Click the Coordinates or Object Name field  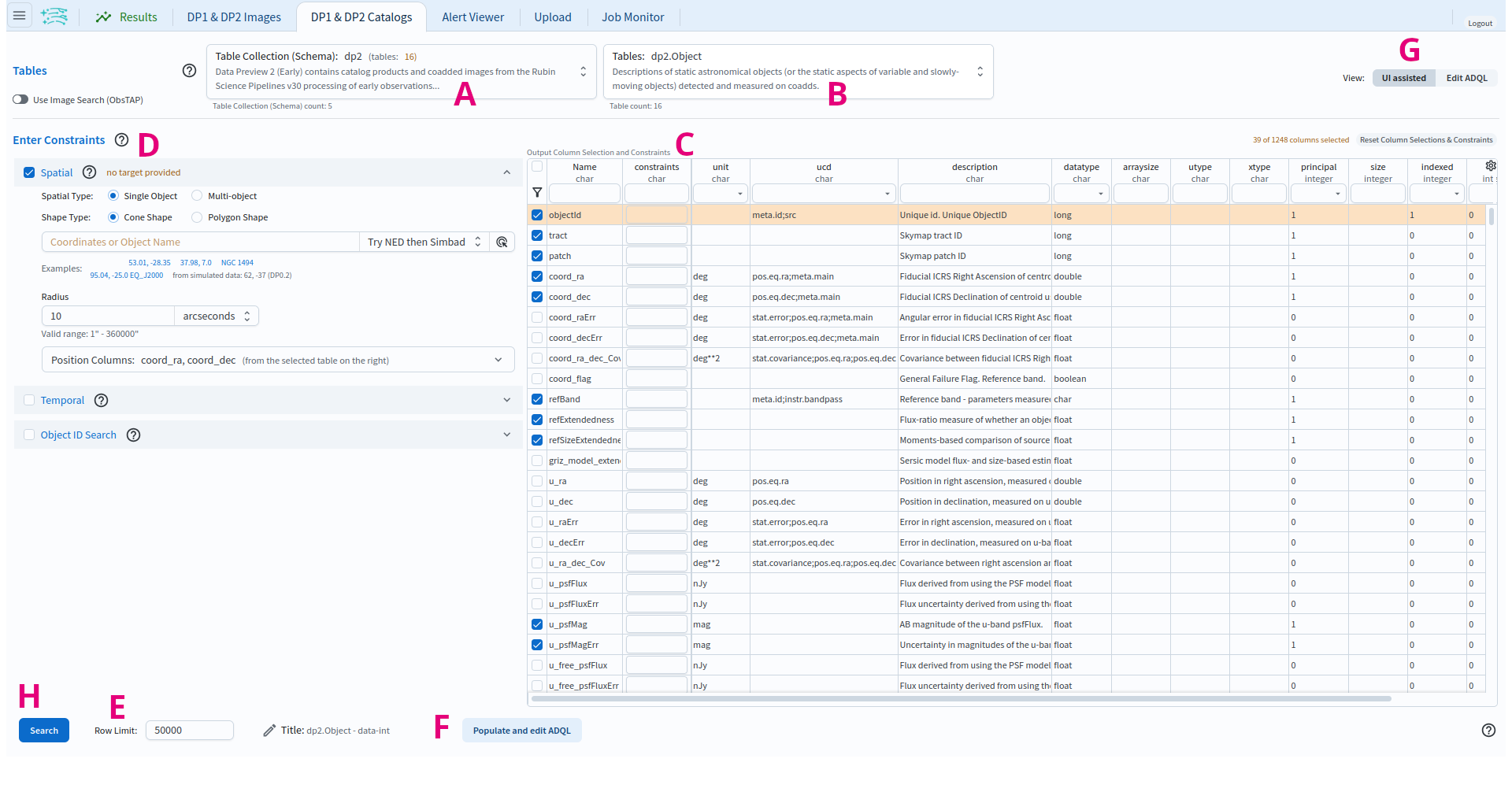tap(201, 242)
